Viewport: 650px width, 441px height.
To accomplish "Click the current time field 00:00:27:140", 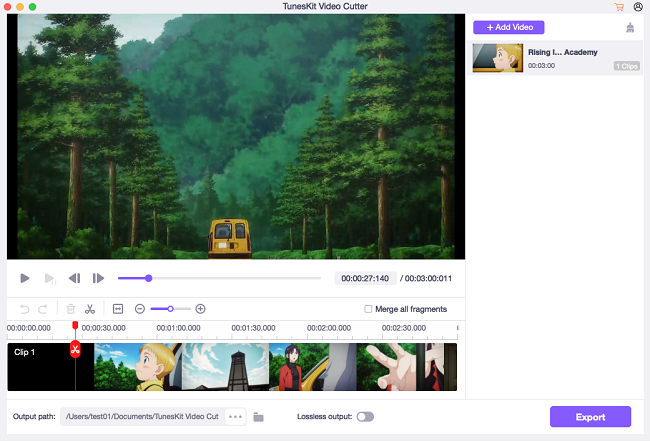I will [x=365, y=279].
